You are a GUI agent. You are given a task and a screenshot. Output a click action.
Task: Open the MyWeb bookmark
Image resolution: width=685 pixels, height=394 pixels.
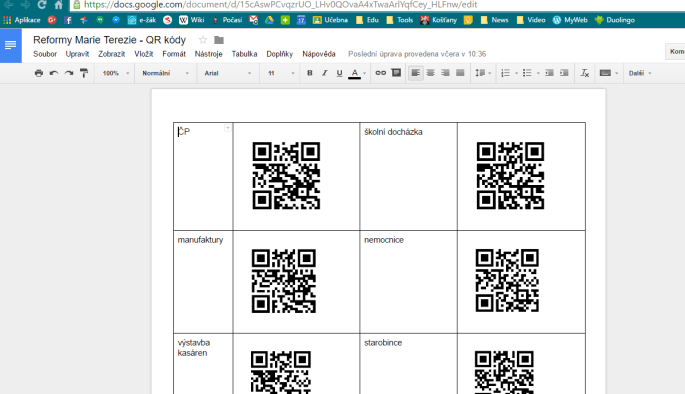pyautogui.click(x=570, y=20)
